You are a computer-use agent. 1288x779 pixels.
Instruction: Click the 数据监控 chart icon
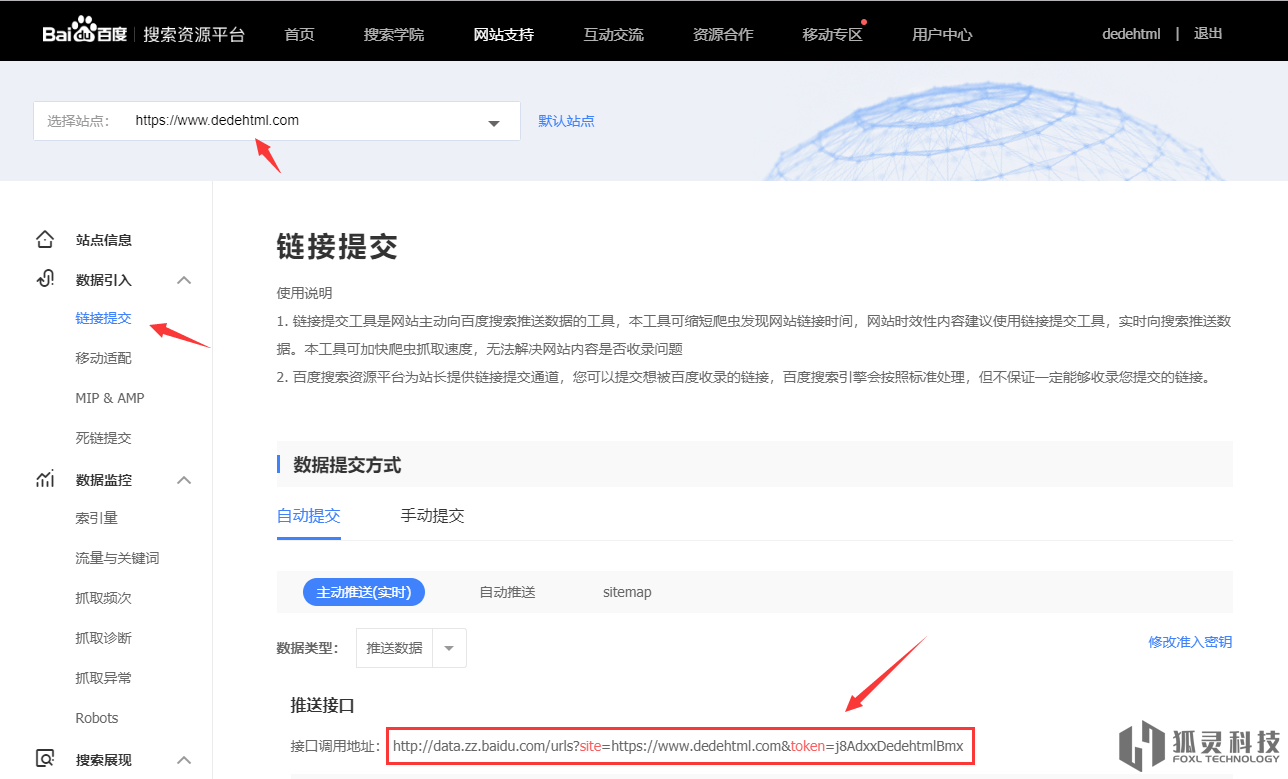coord(45,480)
